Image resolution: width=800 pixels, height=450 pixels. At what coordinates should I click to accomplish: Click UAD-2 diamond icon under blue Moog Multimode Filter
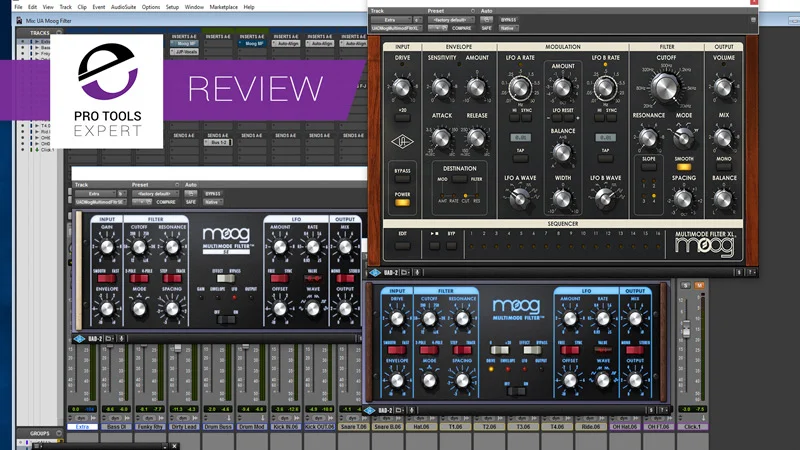(370, 410)
